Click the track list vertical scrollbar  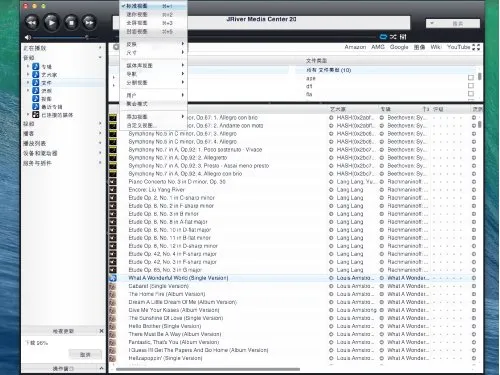(x=480, y=124)
